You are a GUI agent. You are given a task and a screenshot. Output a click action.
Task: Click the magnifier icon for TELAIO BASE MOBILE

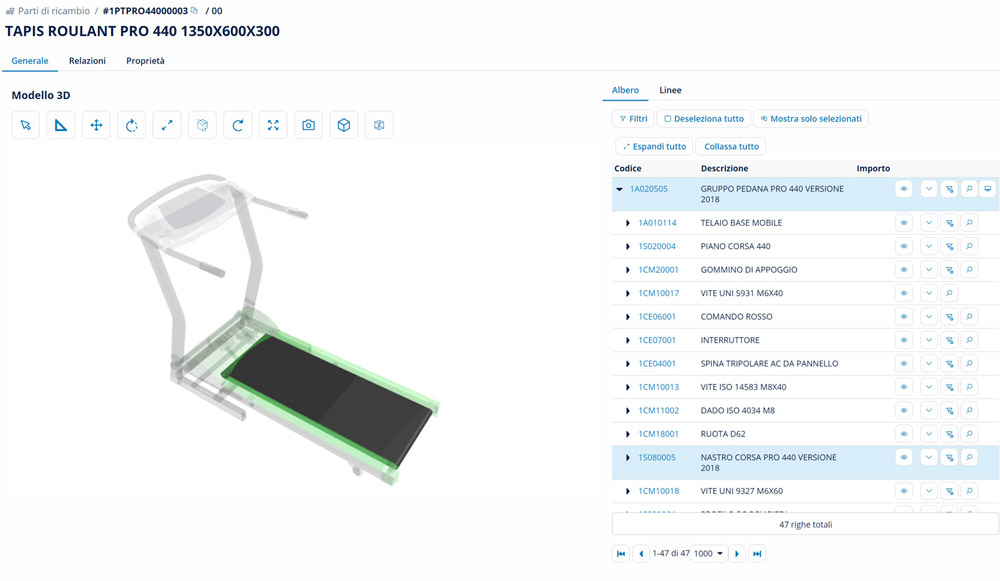(969, 223)
